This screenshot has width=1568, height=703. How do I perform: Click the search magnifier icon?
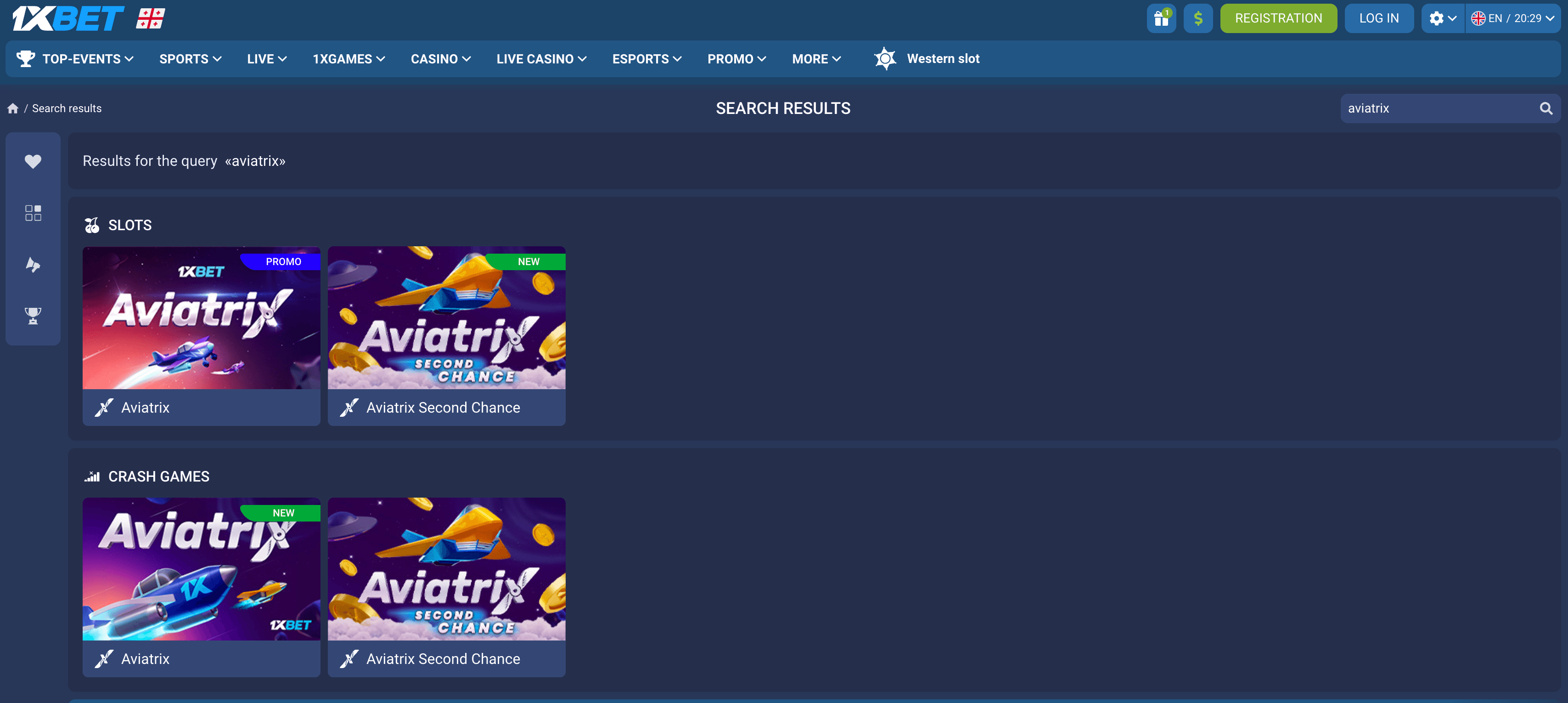[1546, 108]
